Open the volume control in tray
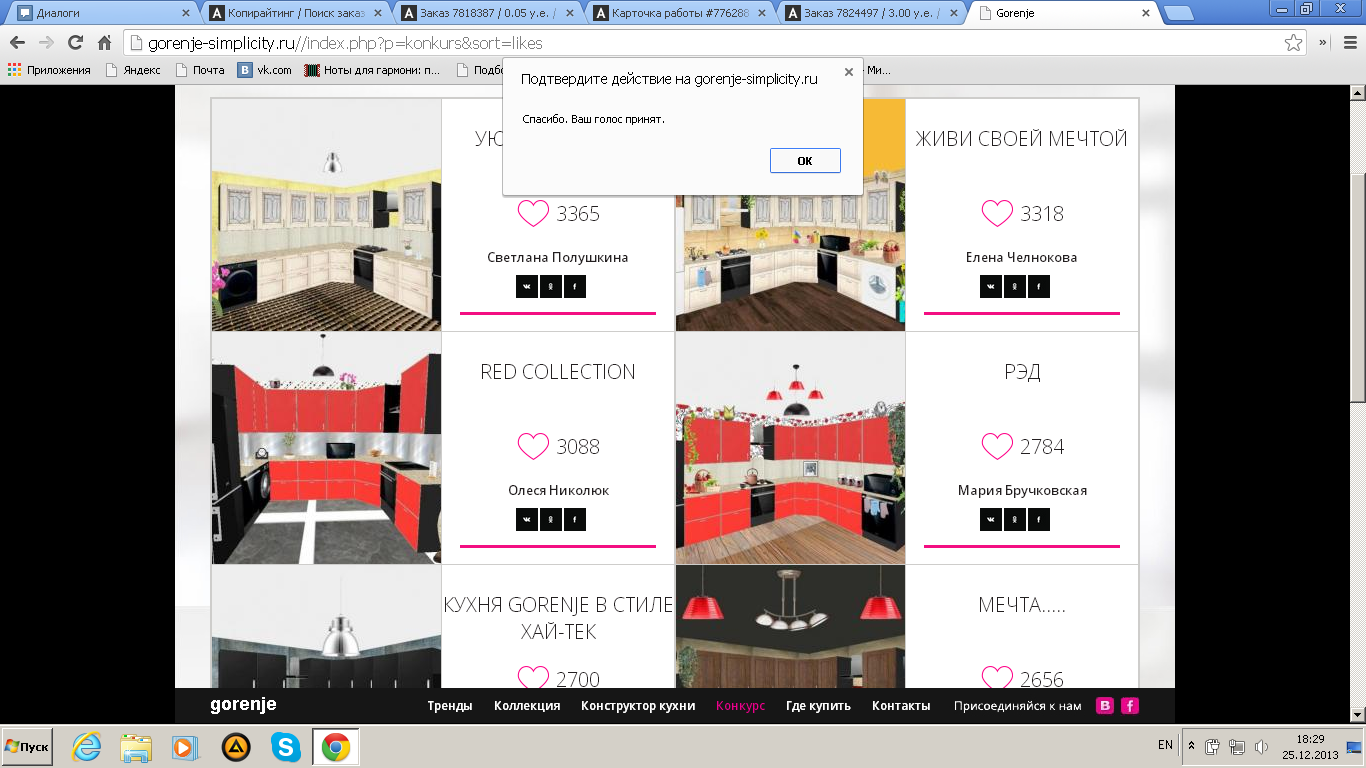This screenshot has width=1366, height=768. [1261, 746]
